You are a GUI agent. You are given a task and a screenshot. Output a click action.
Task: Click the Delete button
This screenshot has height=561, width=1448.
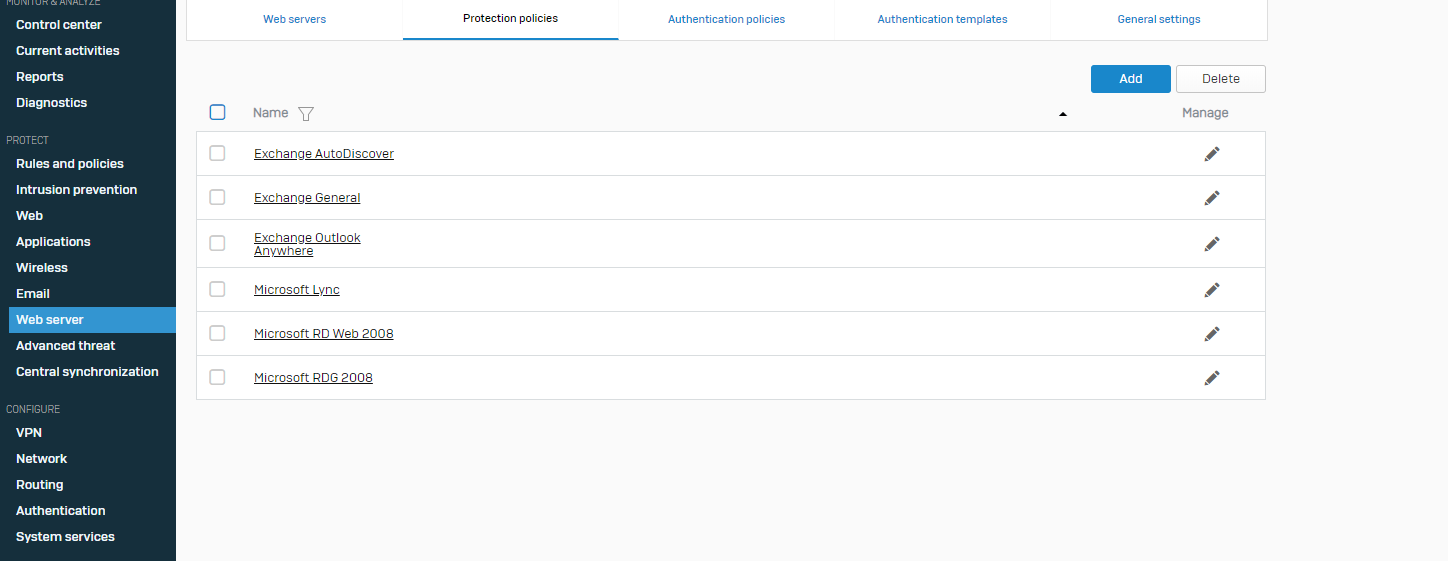(1221, 79)
